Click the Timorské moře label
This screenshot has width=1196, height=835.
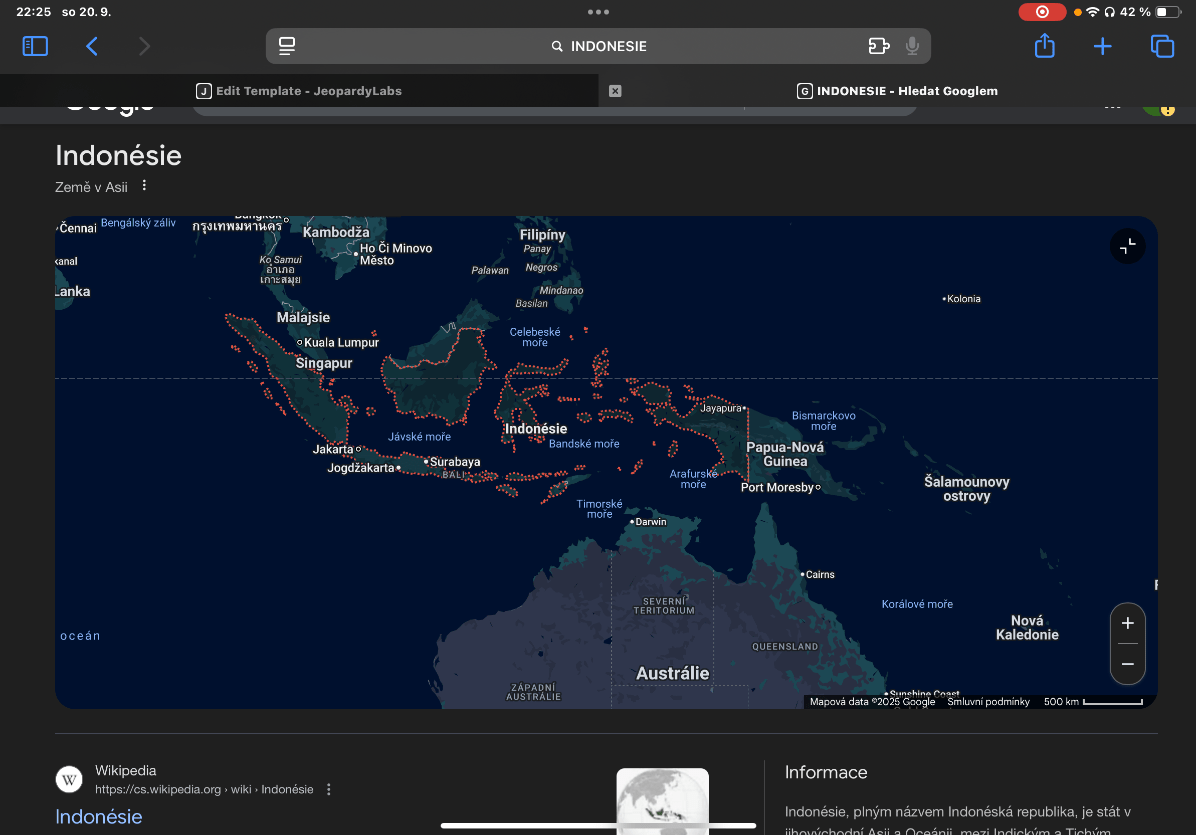click(599, 509)
